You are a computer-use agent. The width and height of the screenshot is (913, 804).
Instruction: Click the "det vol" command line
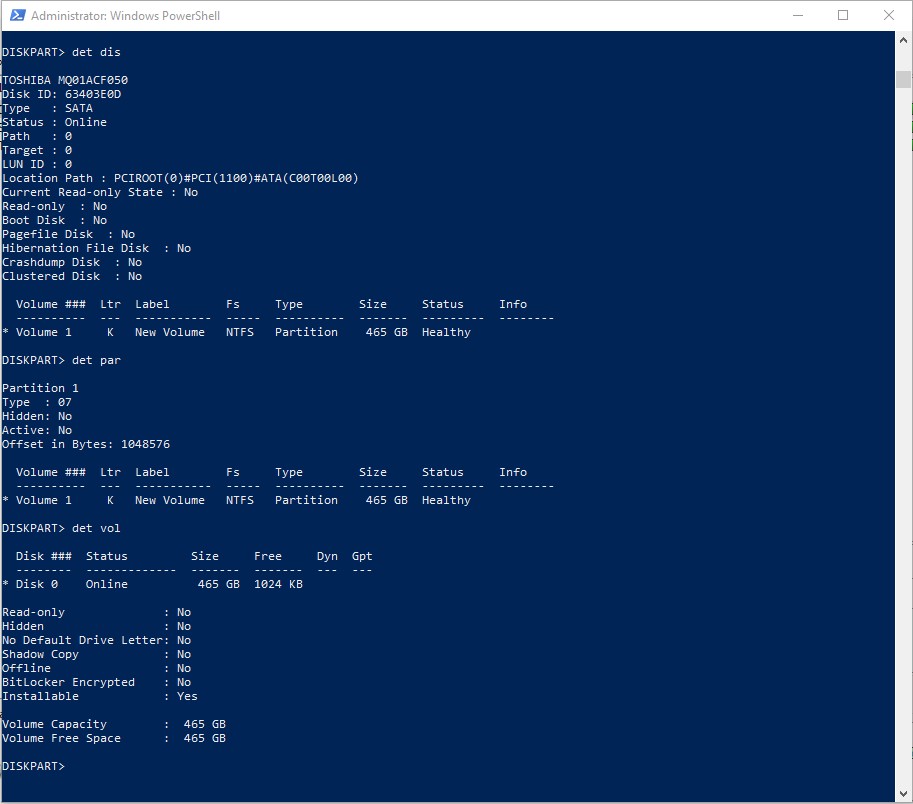61,528
